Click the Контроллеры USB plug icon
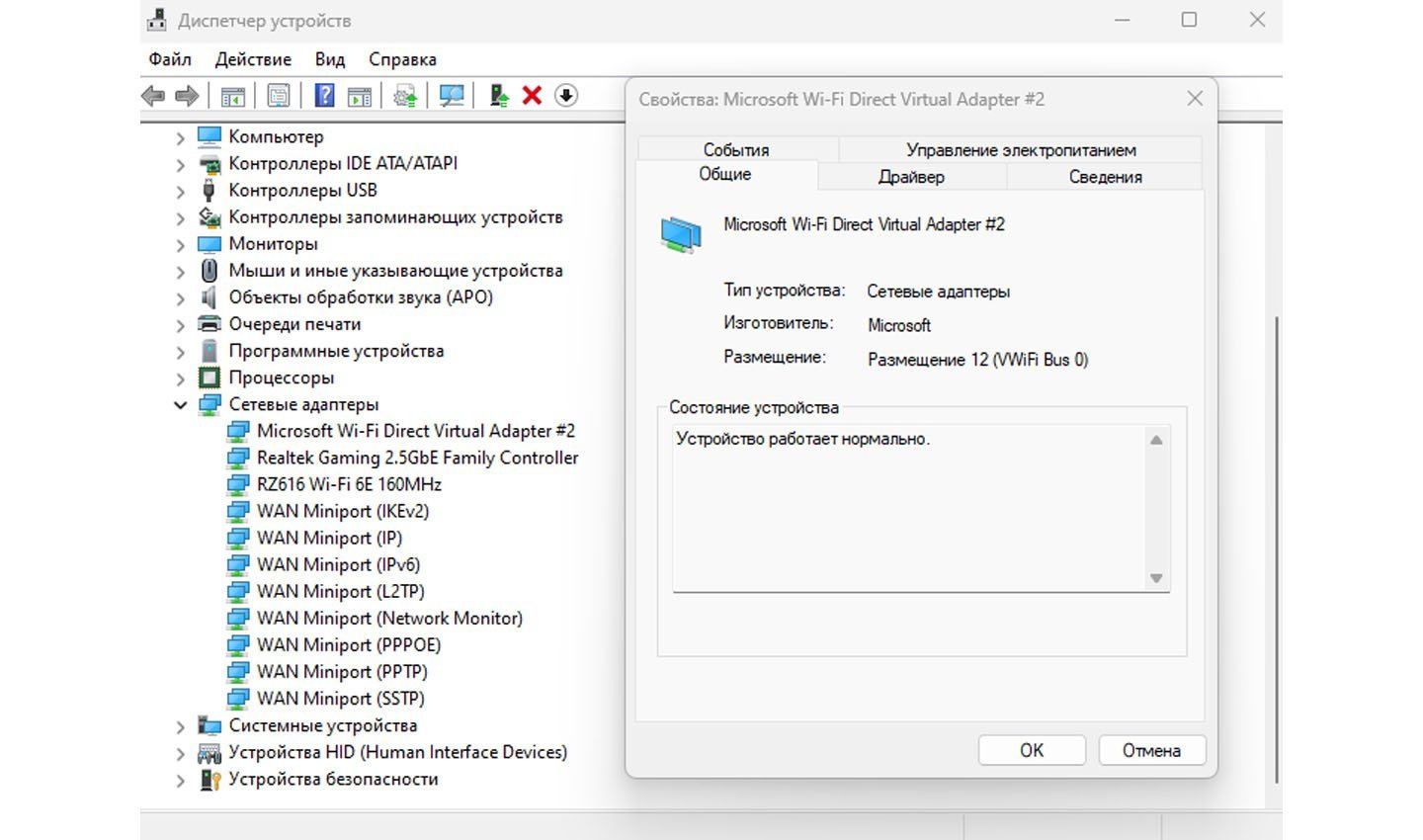 point(209,190)
